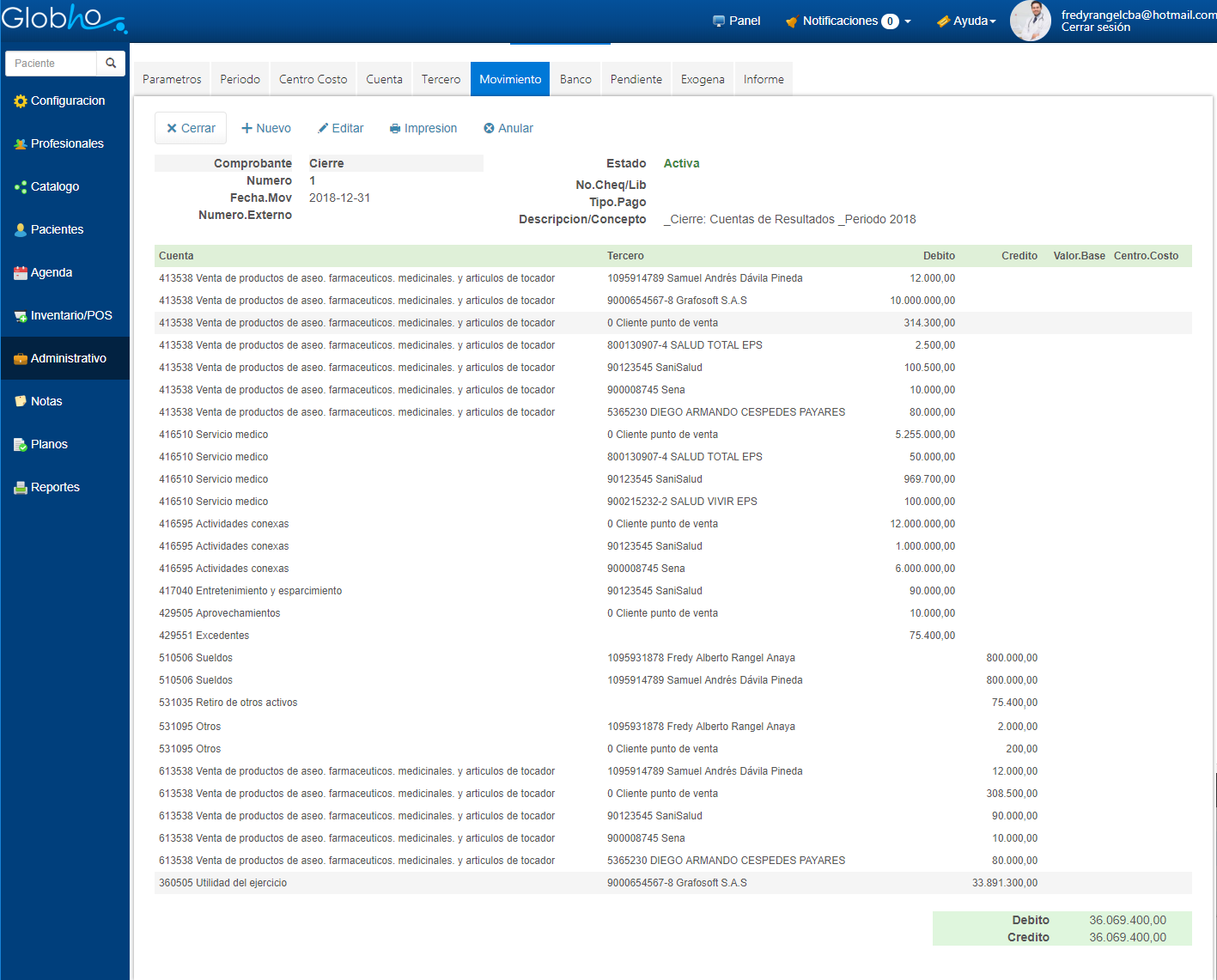Screen dimensions: 1217x980
Task: Void the voucher with Anular
Action: 508,128
